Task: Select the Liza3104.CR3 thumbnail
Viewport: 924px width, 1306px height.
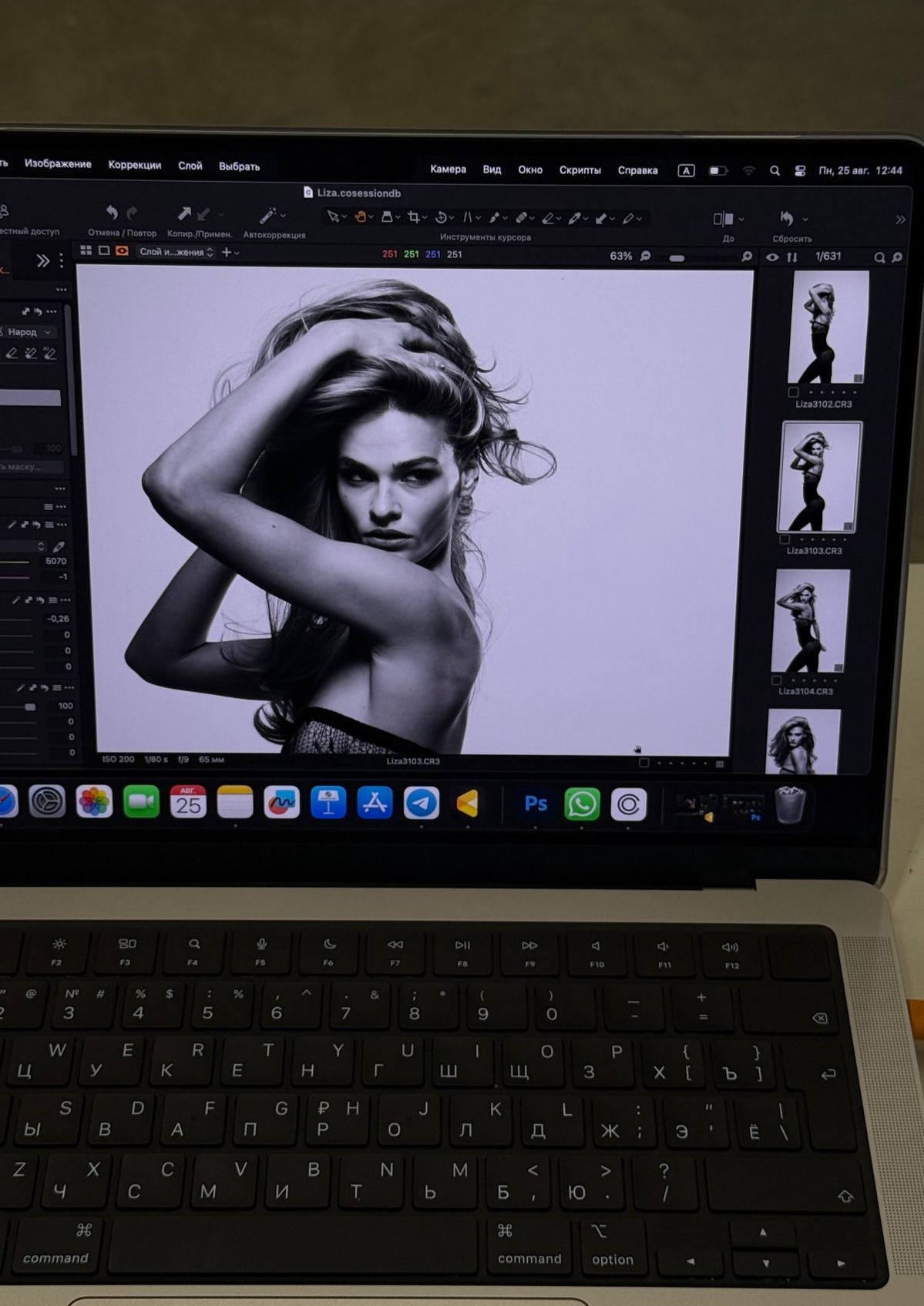Action: point(811,621)
